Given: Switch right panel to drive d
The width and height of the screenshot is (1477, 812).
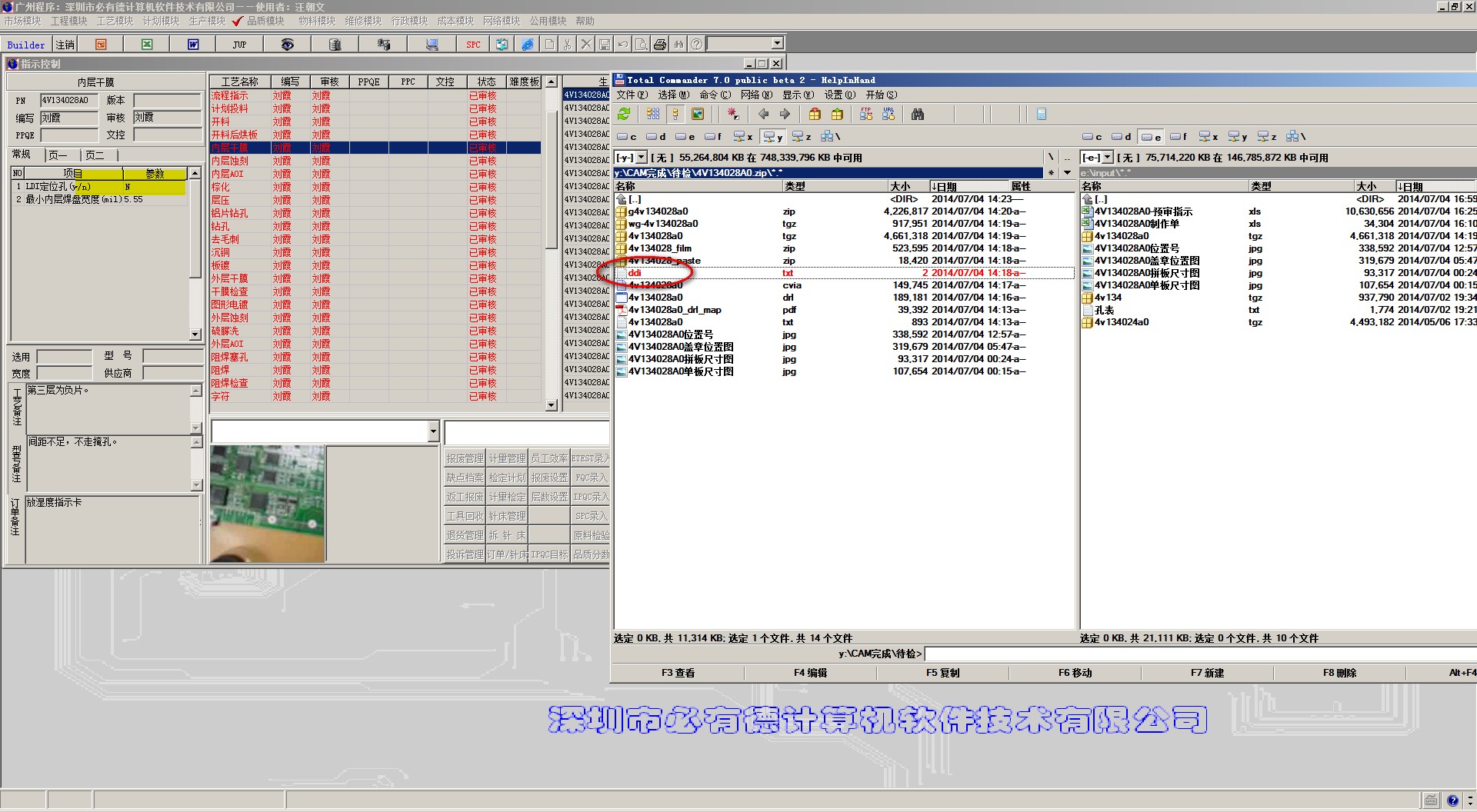Looking at the screenshot, I should [x=1122, y=137].
